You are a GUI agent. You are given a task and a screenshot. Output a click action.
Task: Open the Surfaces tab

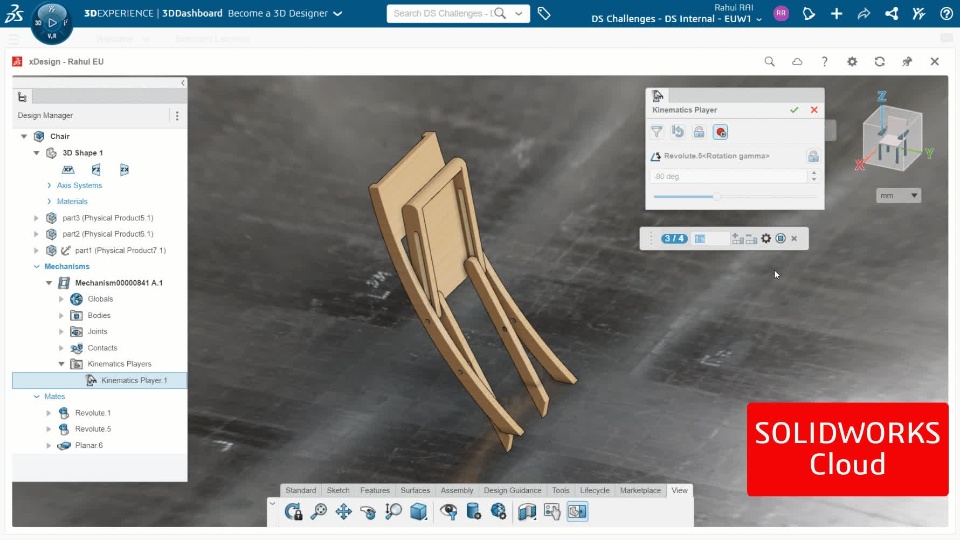(x=415, y=490)
